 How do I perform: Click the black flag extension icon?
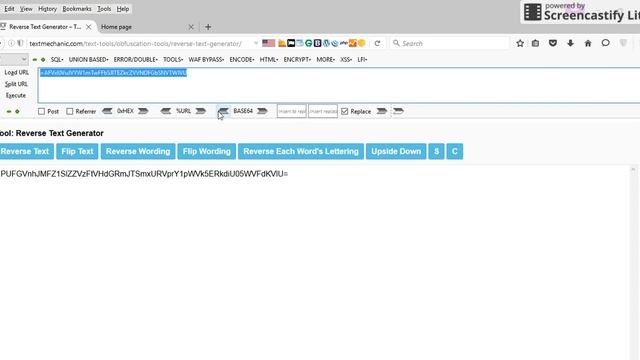291,43
